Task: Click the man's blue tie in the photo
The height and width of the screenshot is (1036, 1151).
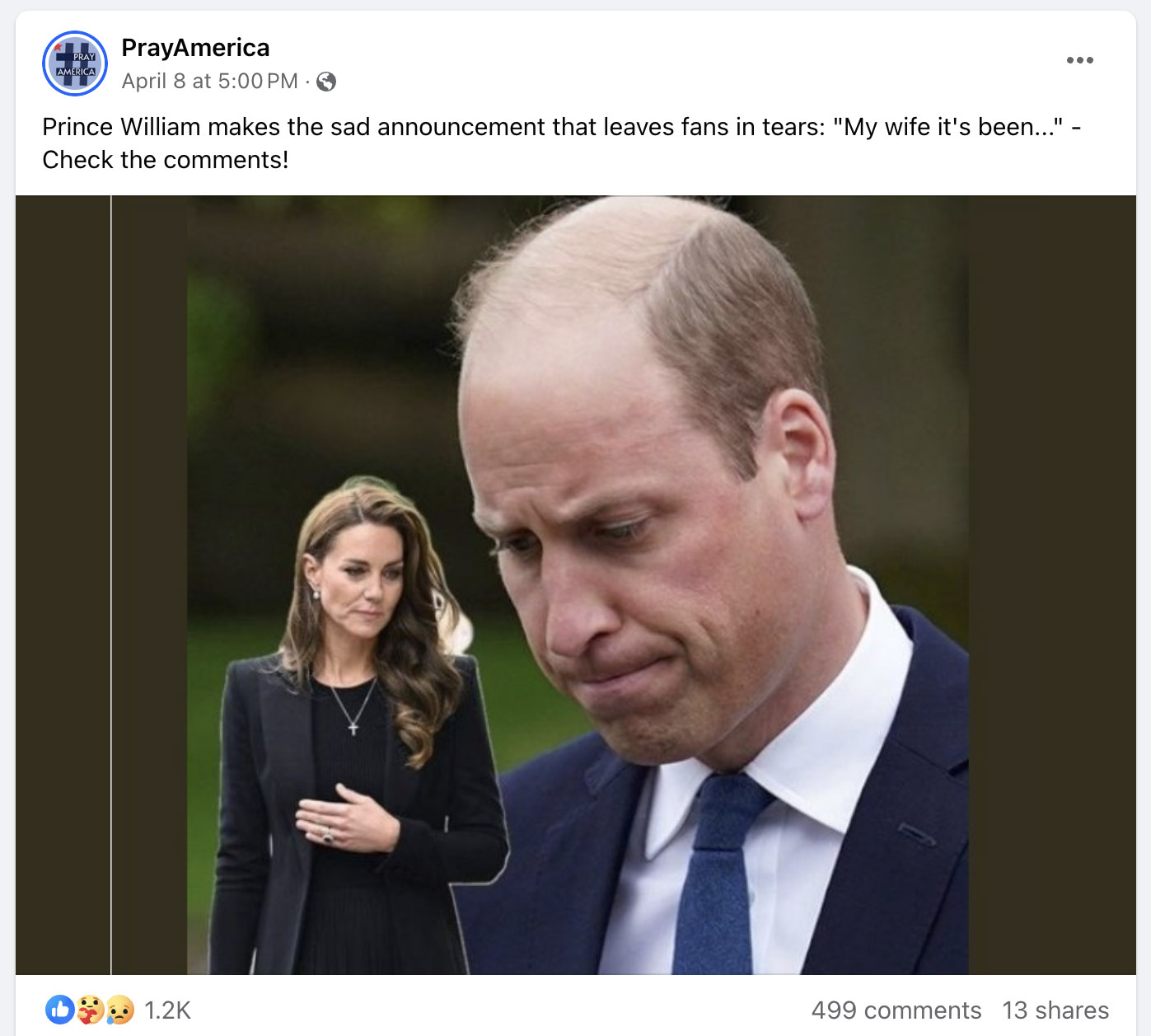Action: pyautogui.click(x=718, y=874)
